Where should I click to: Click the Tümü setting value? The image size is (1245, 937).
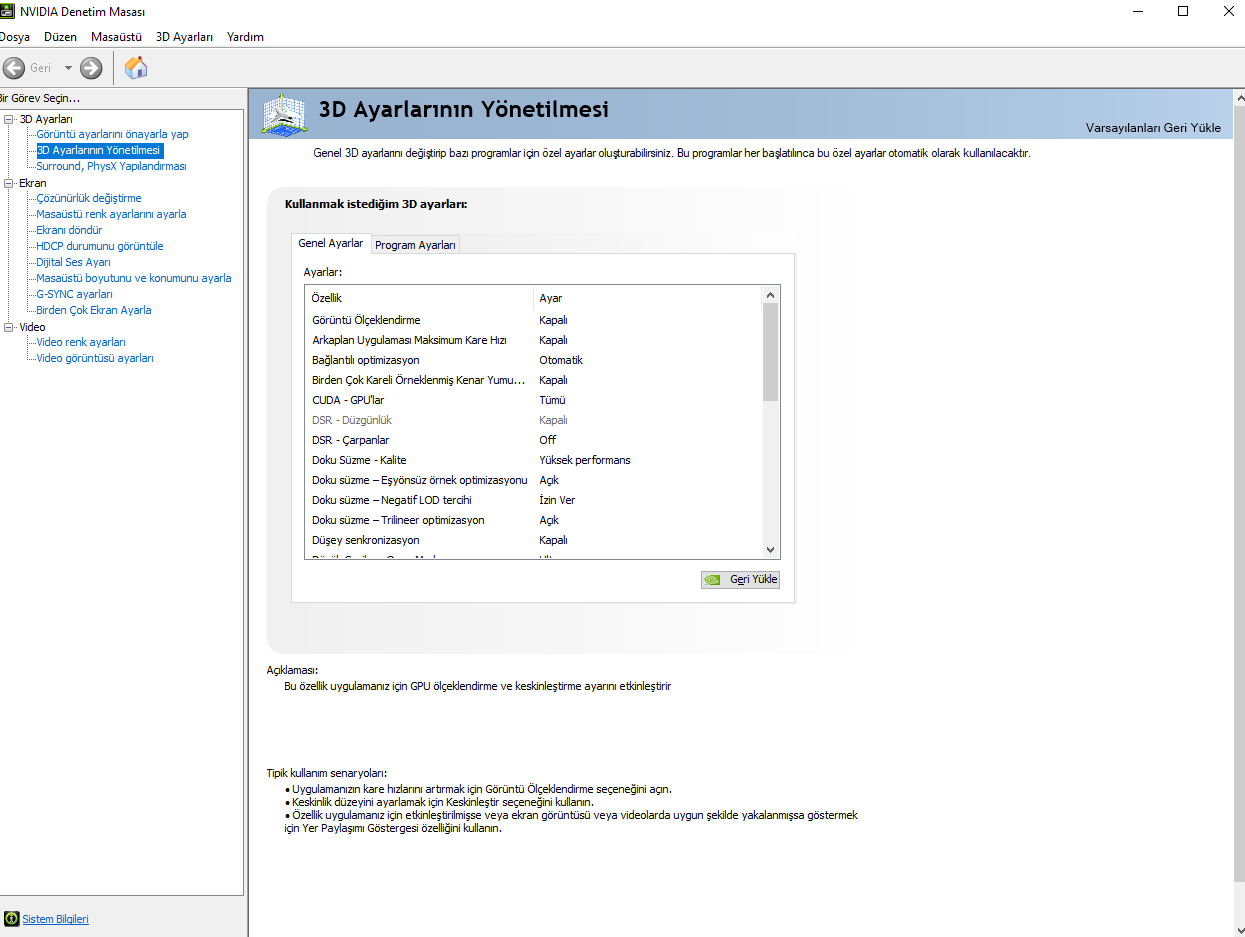(x=552, y=400)
